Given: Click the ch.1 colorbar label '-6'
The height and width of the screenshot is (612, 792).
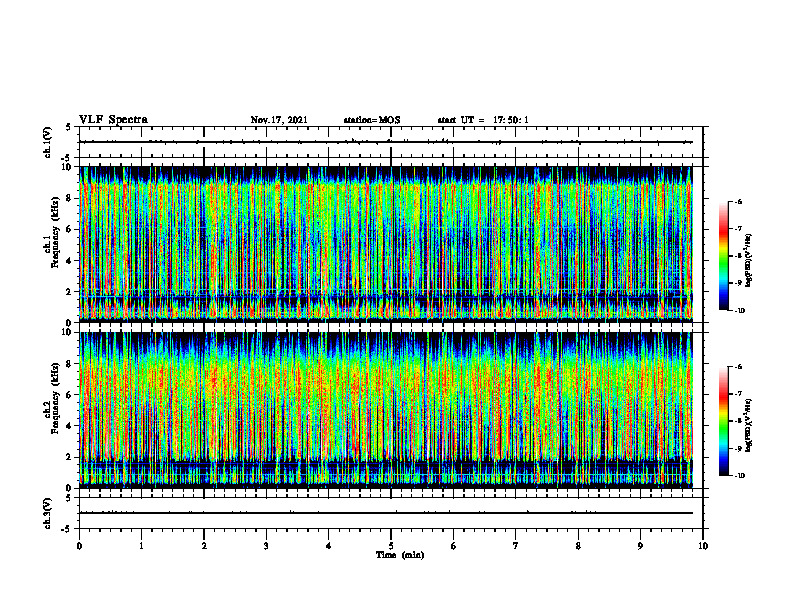Looking at the screenshot, I should 737,201.
